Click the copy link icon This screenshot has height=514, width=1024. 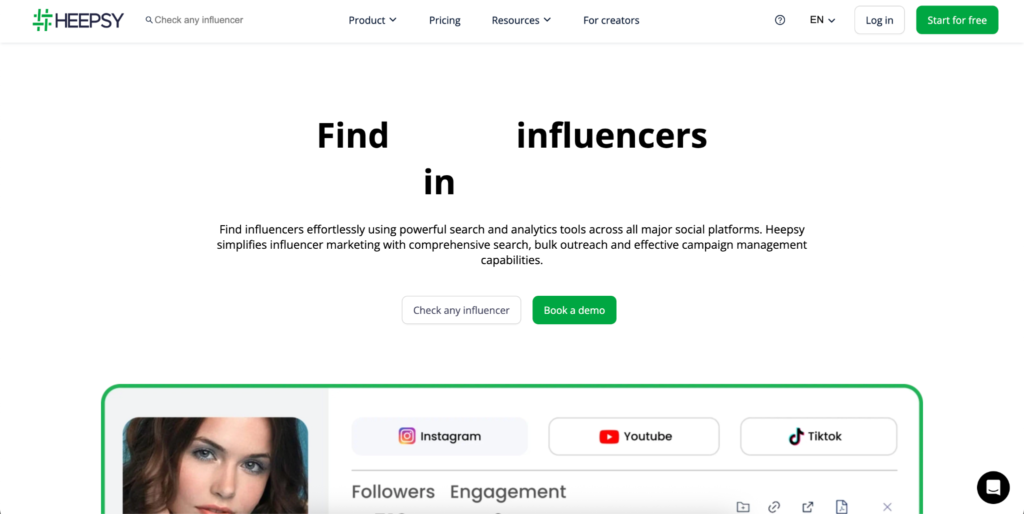pos(775,507)
